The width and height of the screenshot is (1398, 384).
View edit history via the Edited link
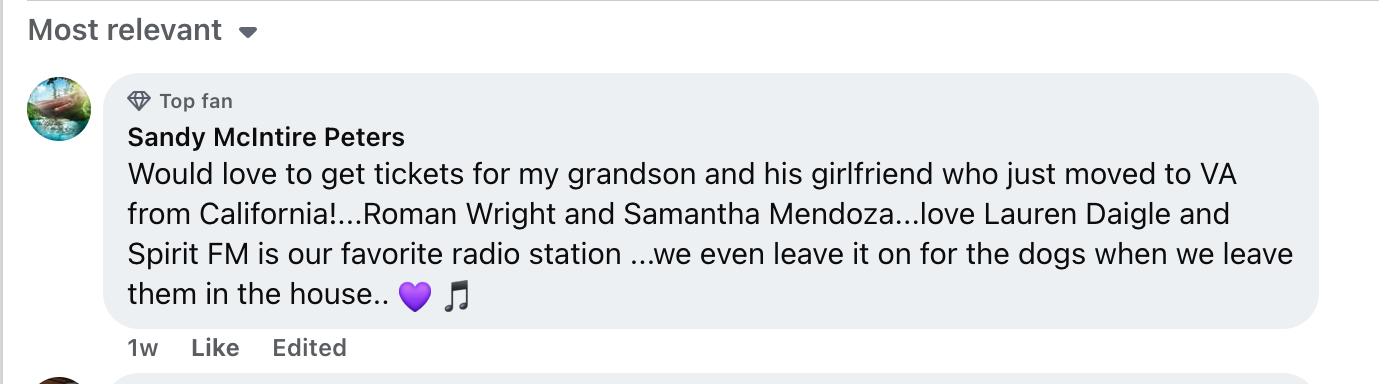(x=309, y=348)
